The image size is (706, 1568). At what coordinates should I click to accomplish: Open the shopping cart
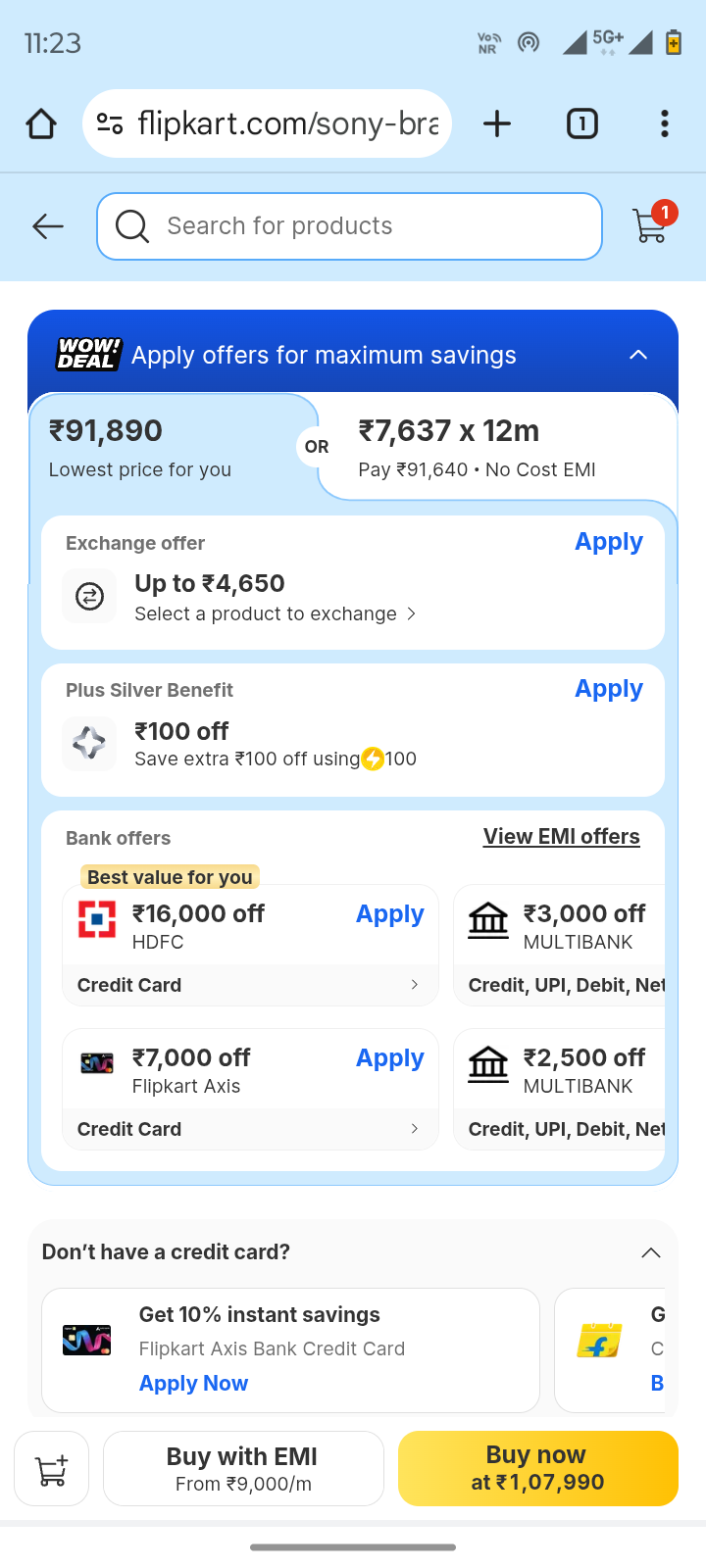coord(651,225)
